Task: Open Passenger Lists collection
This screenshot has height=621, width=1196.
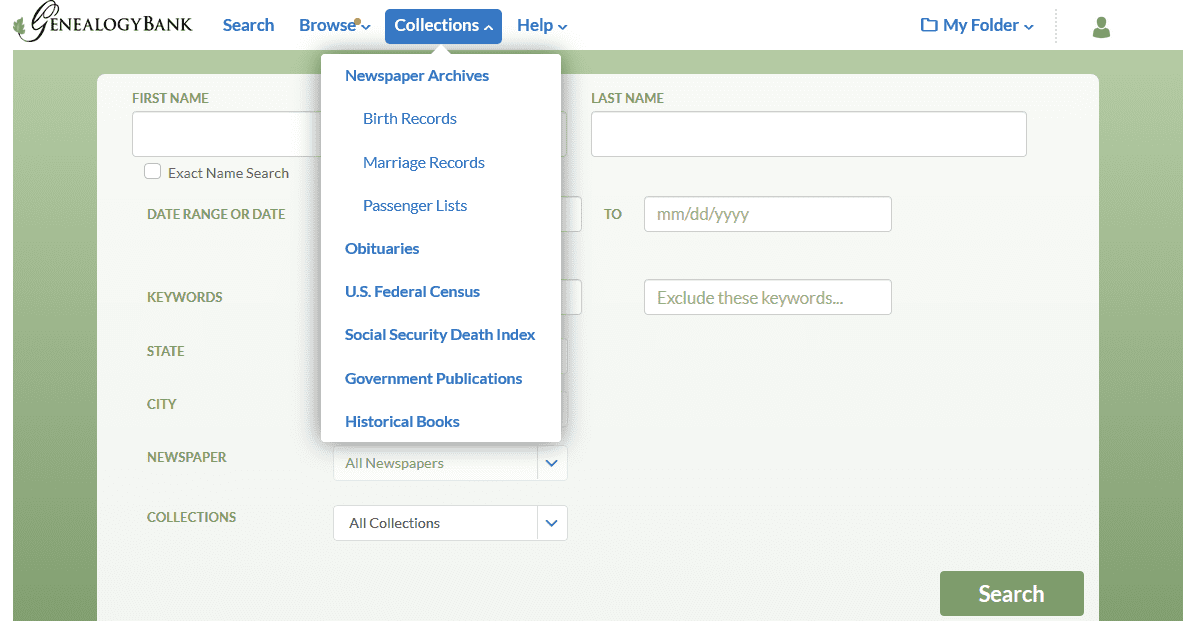Action: click(415, 205)
